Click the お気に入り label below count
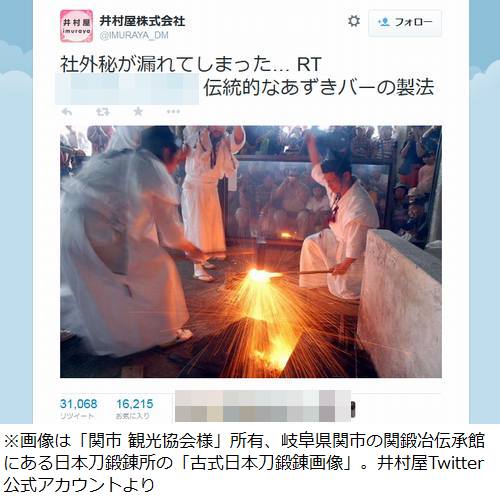The width and height of the screenshot is (500, 496). pos(133,416)
